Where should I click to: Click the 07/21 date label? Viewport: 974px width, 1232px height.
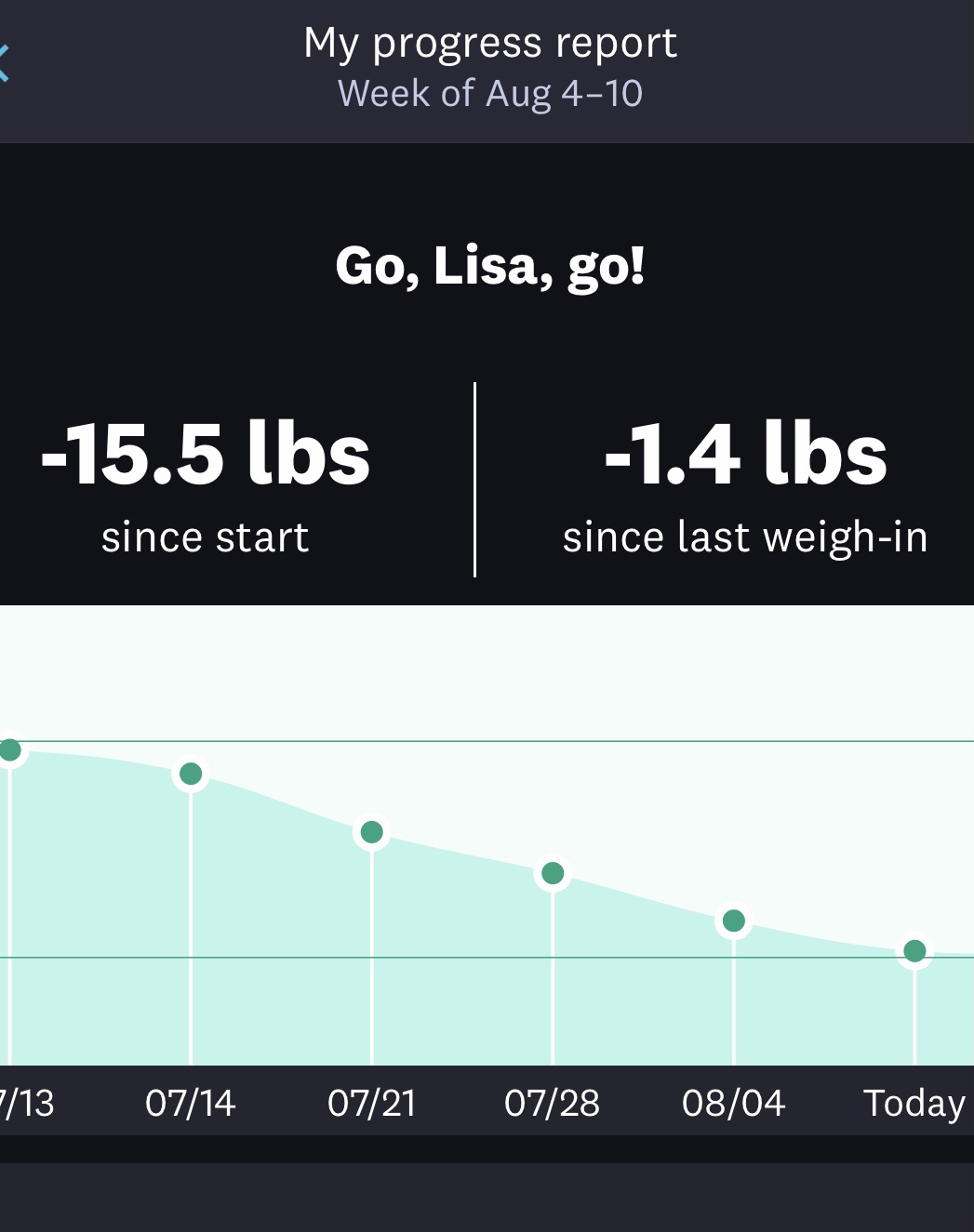[371, 1104]
